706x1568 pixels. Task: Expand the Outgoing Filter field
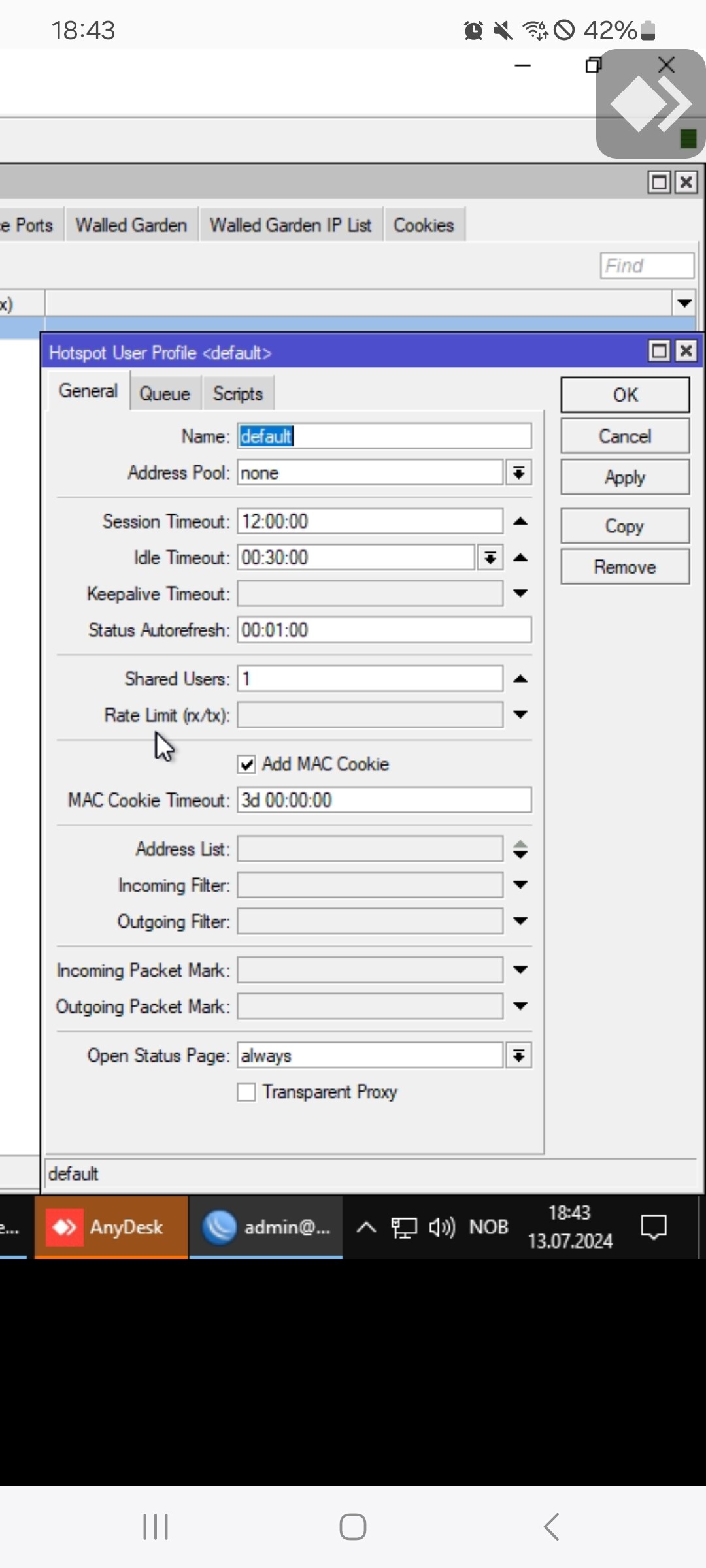point(520,922)
